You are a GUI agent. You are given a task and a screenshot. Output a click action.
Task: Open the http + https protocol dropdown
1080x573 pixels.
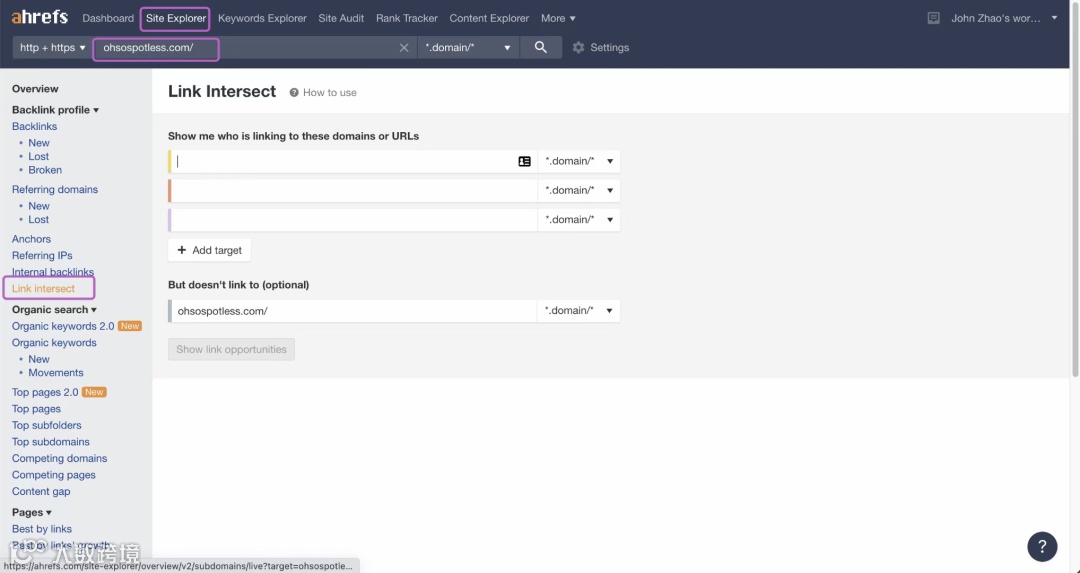(52, 48)
